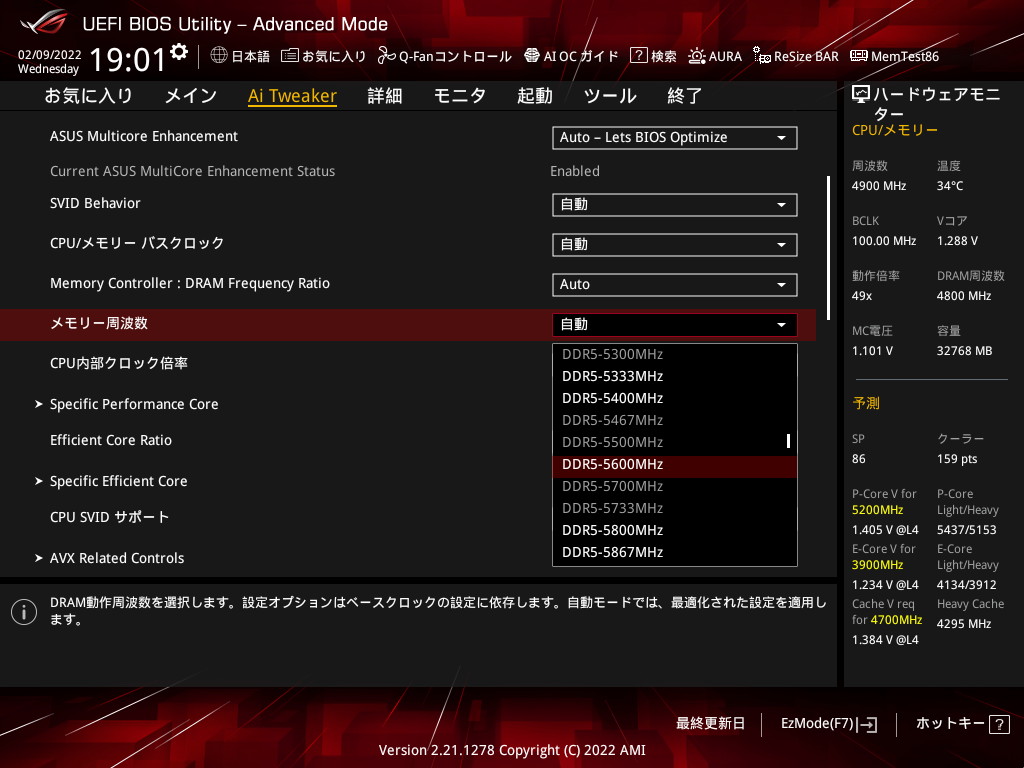Select DDR5-5467MHz option
The width and height of the screenshot is (1024, 768).
click(675, 421)
